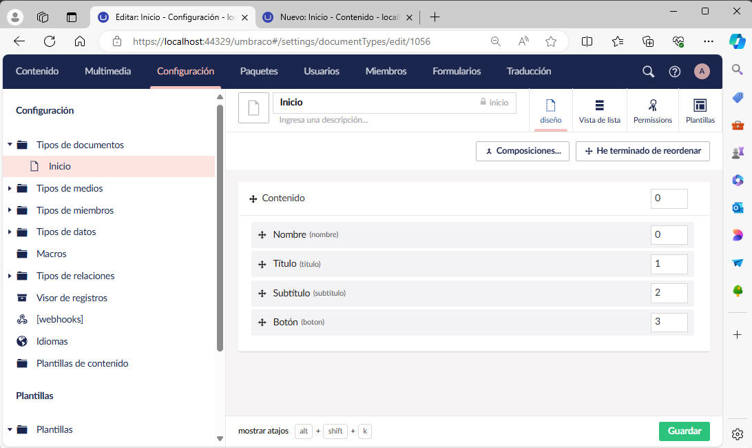This screenshot has height=448, width=752.
Task: Expand the Tipos de medios tree node
Action: click(x=10, y=189)
